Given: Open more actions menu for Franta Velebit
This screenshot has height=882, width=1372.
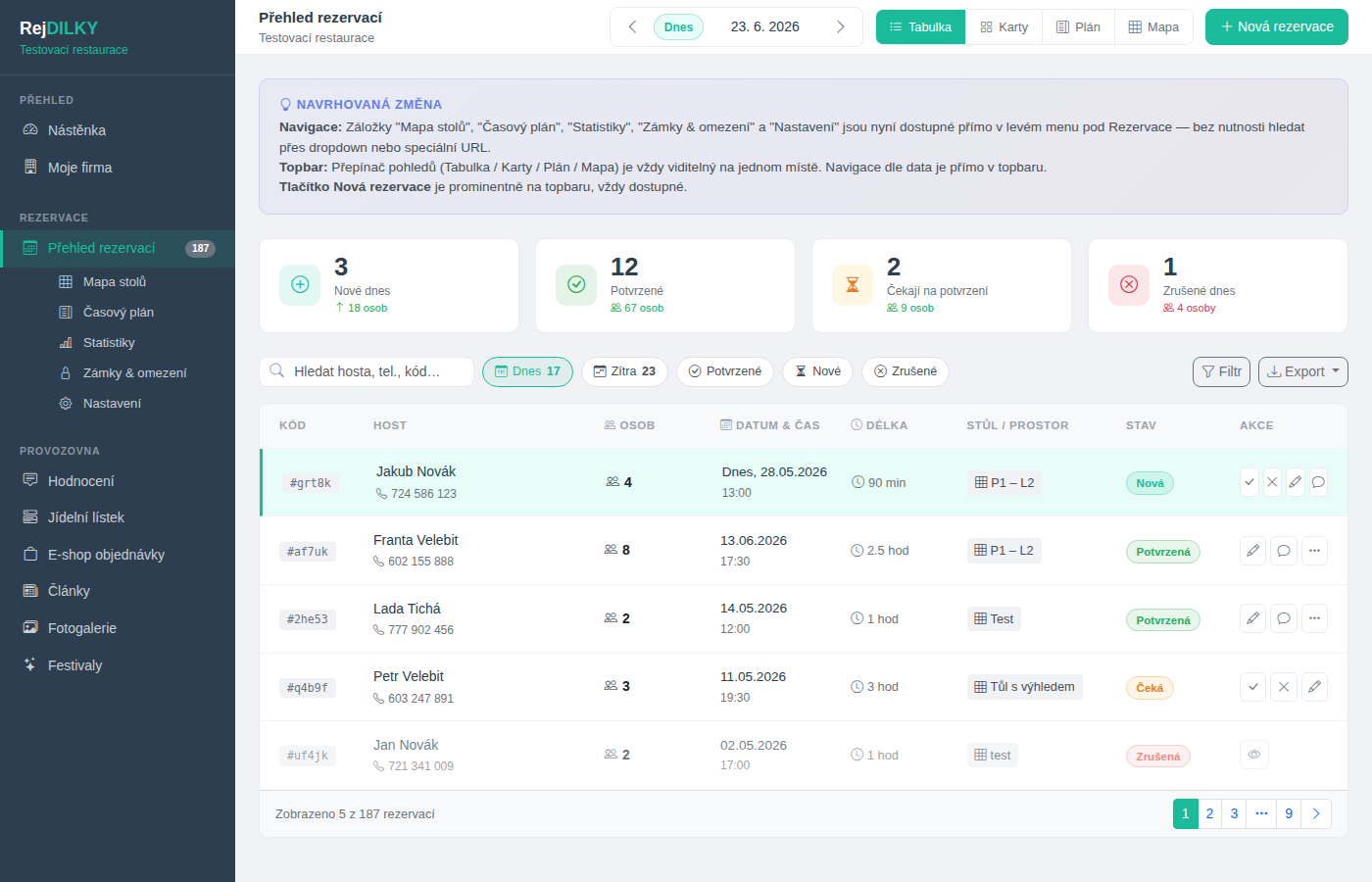Looking at the screenshot, I should tap(1315, 551).
